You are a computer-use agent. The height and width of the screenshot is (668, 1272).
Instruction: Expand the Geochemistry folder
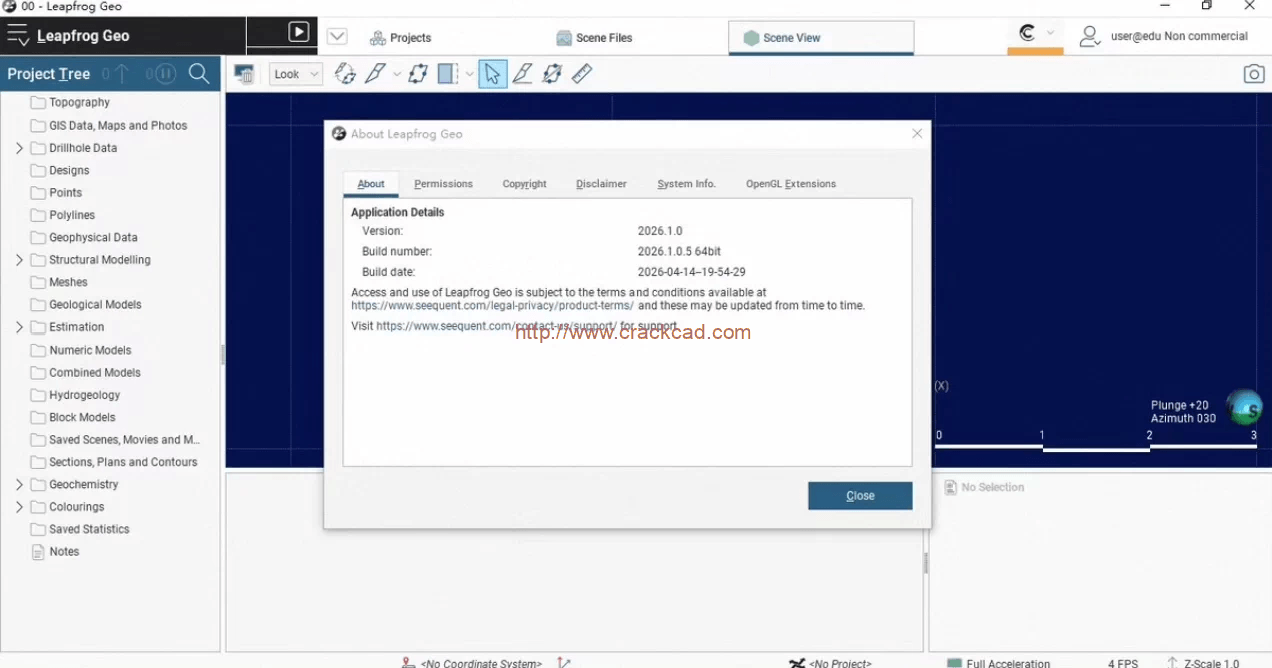point(19,485)
